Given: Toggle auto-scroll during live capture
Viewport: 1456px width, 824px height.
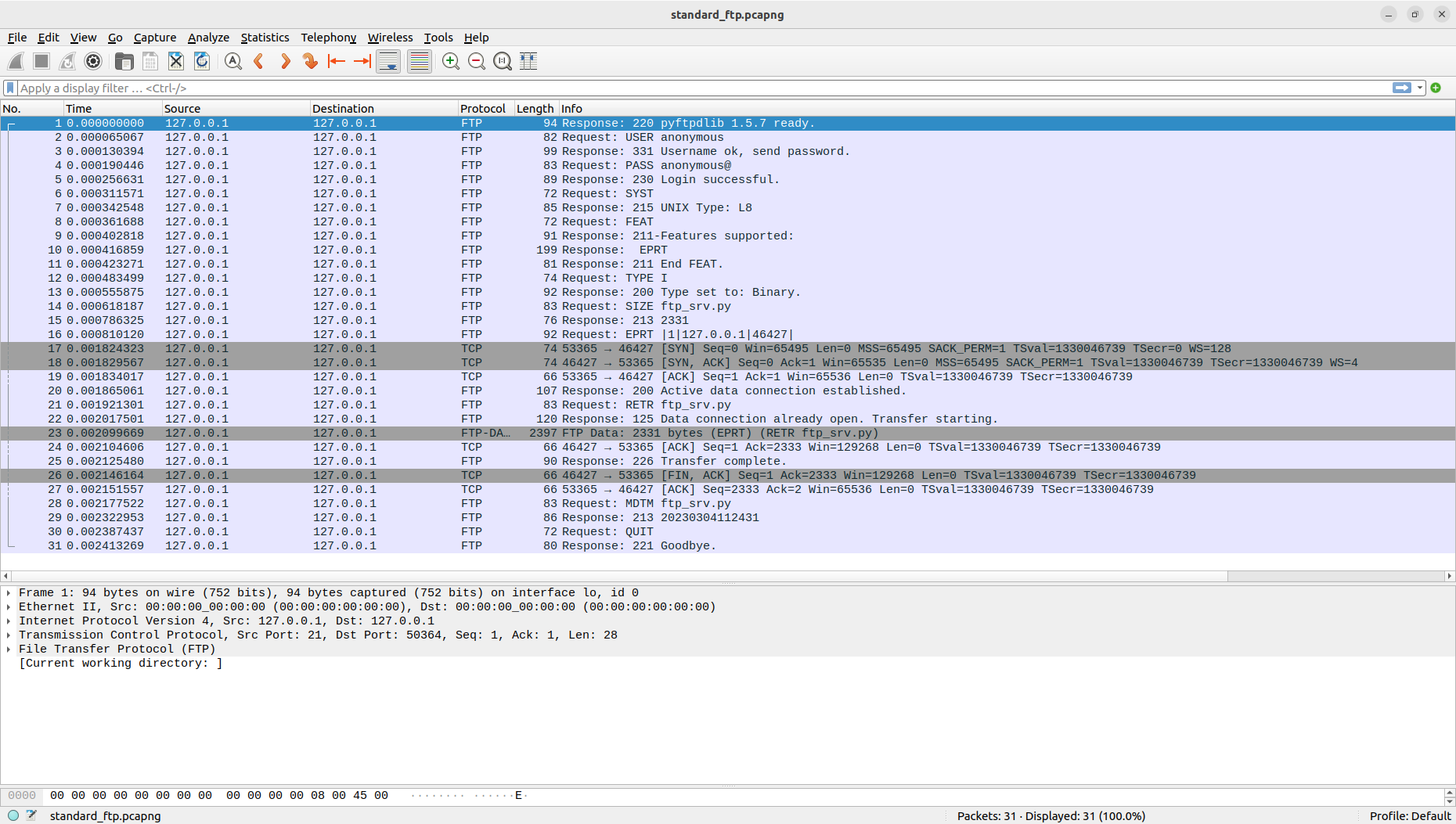Looking at the screenshot, I should click(388, 61).
